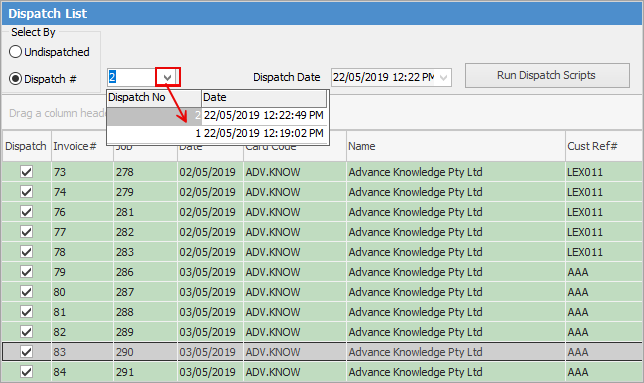The image size is (644, 383).
Task: Toggle dispatch checkbox for invoice 80
Action: (x=26, y=292)
